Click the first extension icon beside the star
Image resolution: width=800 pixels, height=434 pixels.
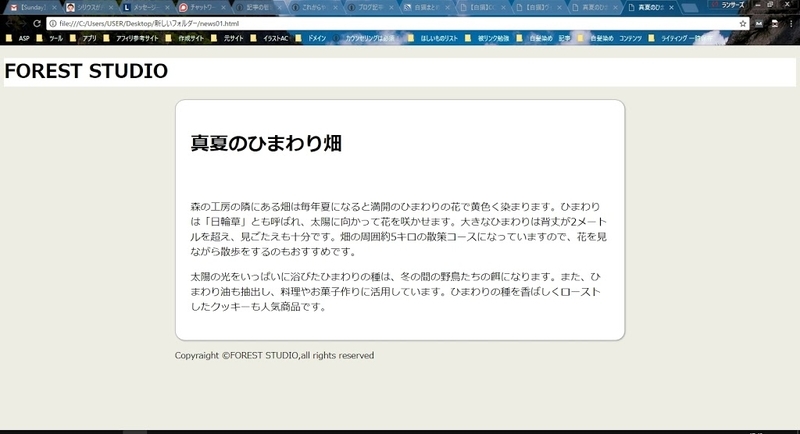759,23
